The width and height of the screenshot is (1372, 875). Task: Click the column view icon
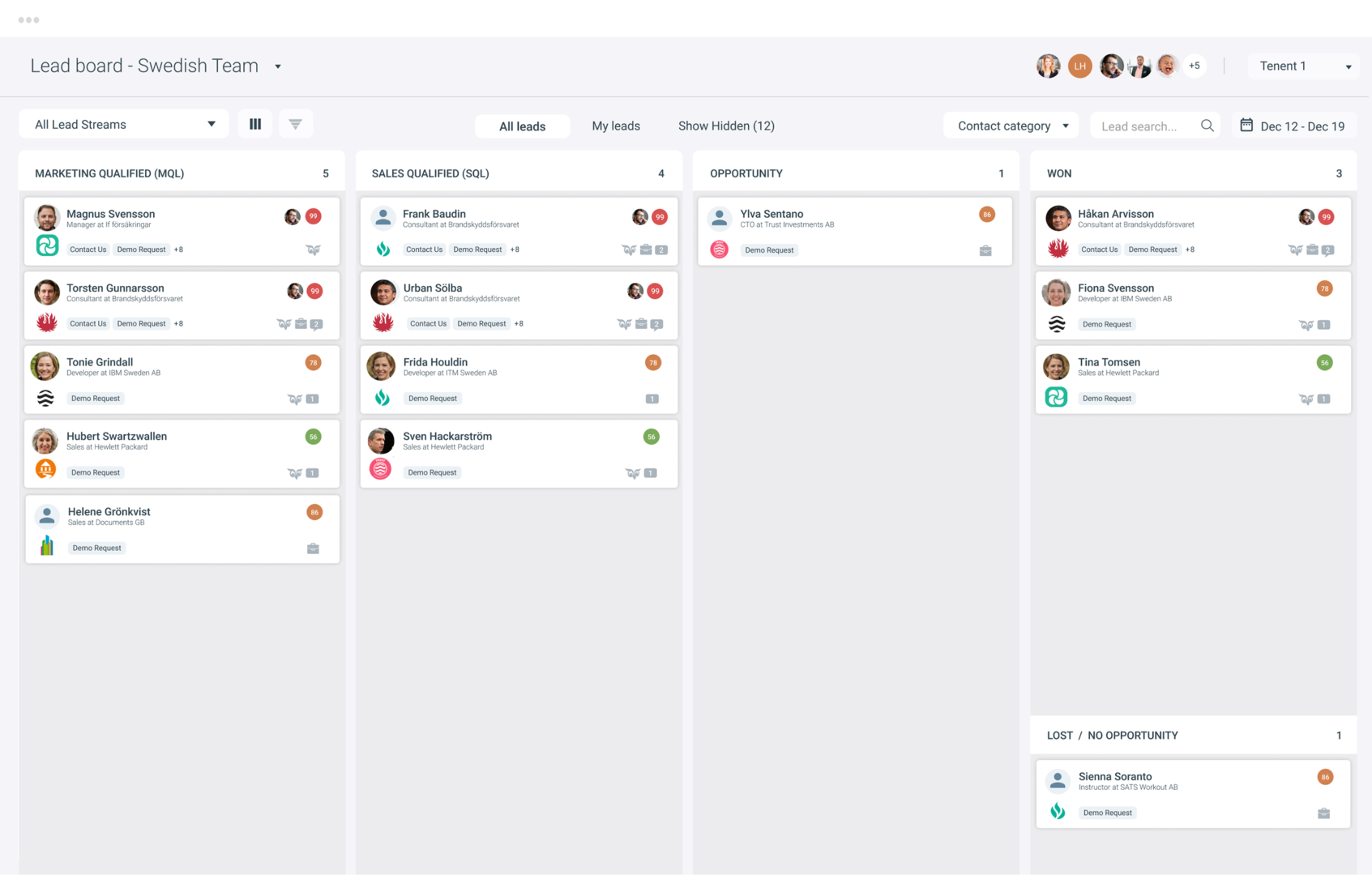255,124
